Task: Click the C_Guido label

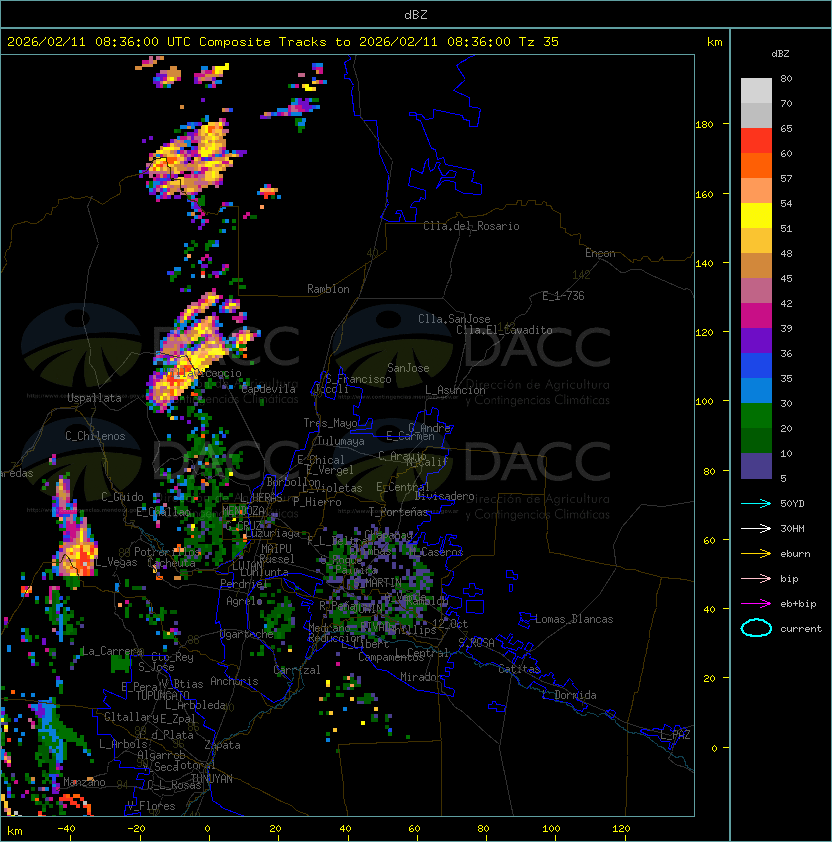Action: coord(122,497)
